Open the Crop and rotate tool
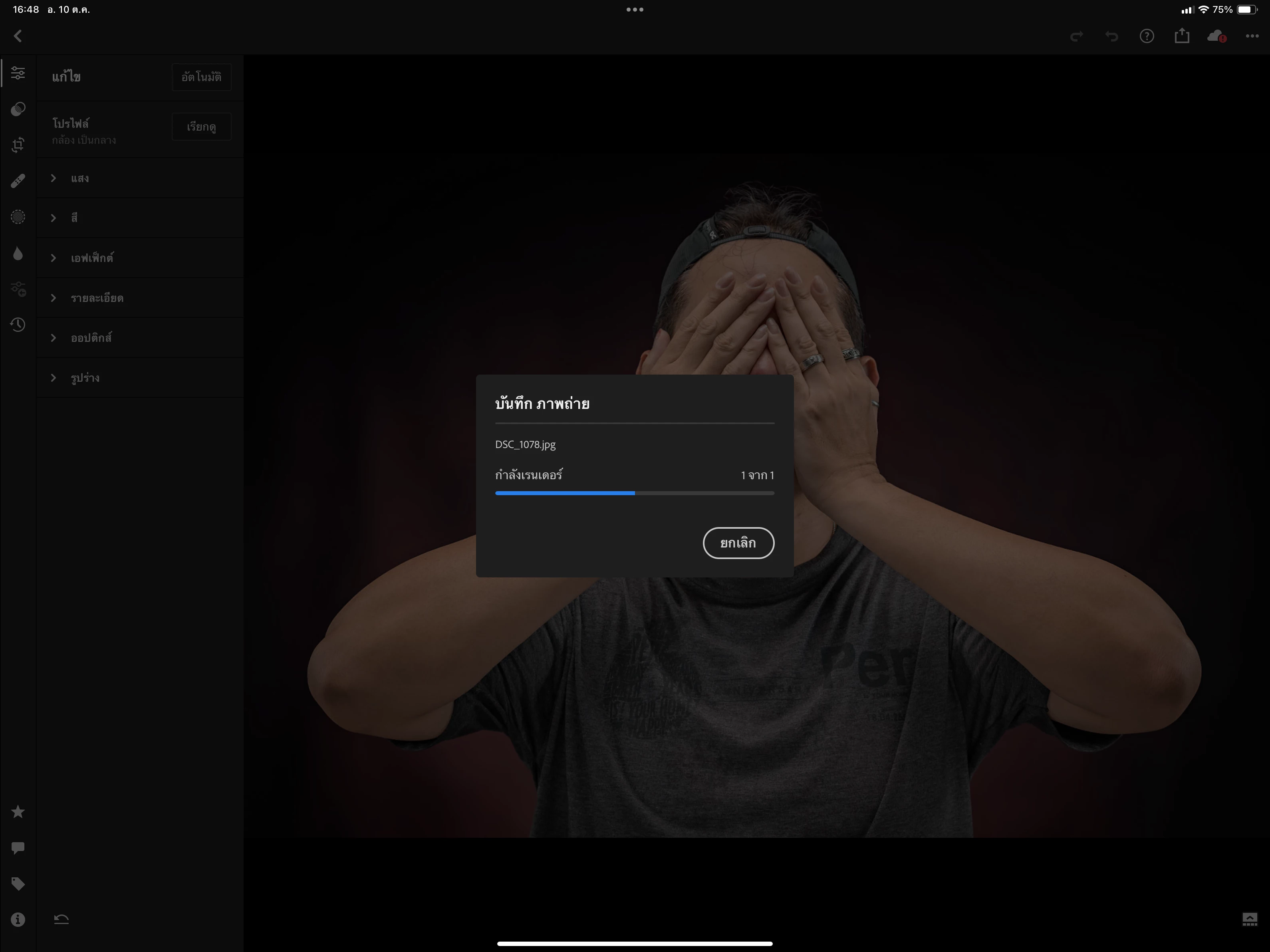 (x=18, y=145)
